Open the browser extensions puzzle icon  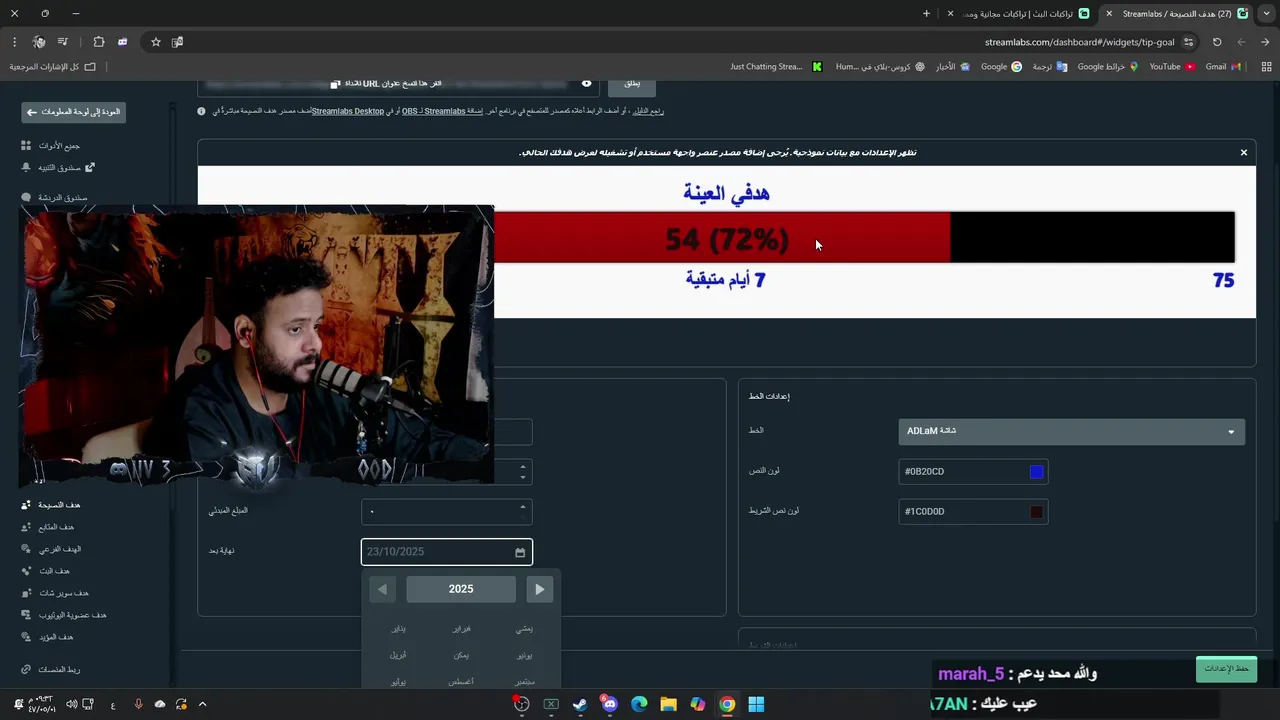tap(99, 42)
